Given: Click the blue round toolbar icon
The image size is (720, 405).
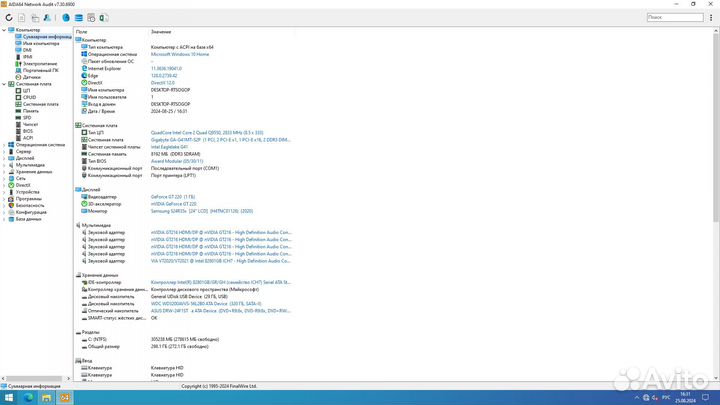Looking at the screenshot, I should [66, 17].
